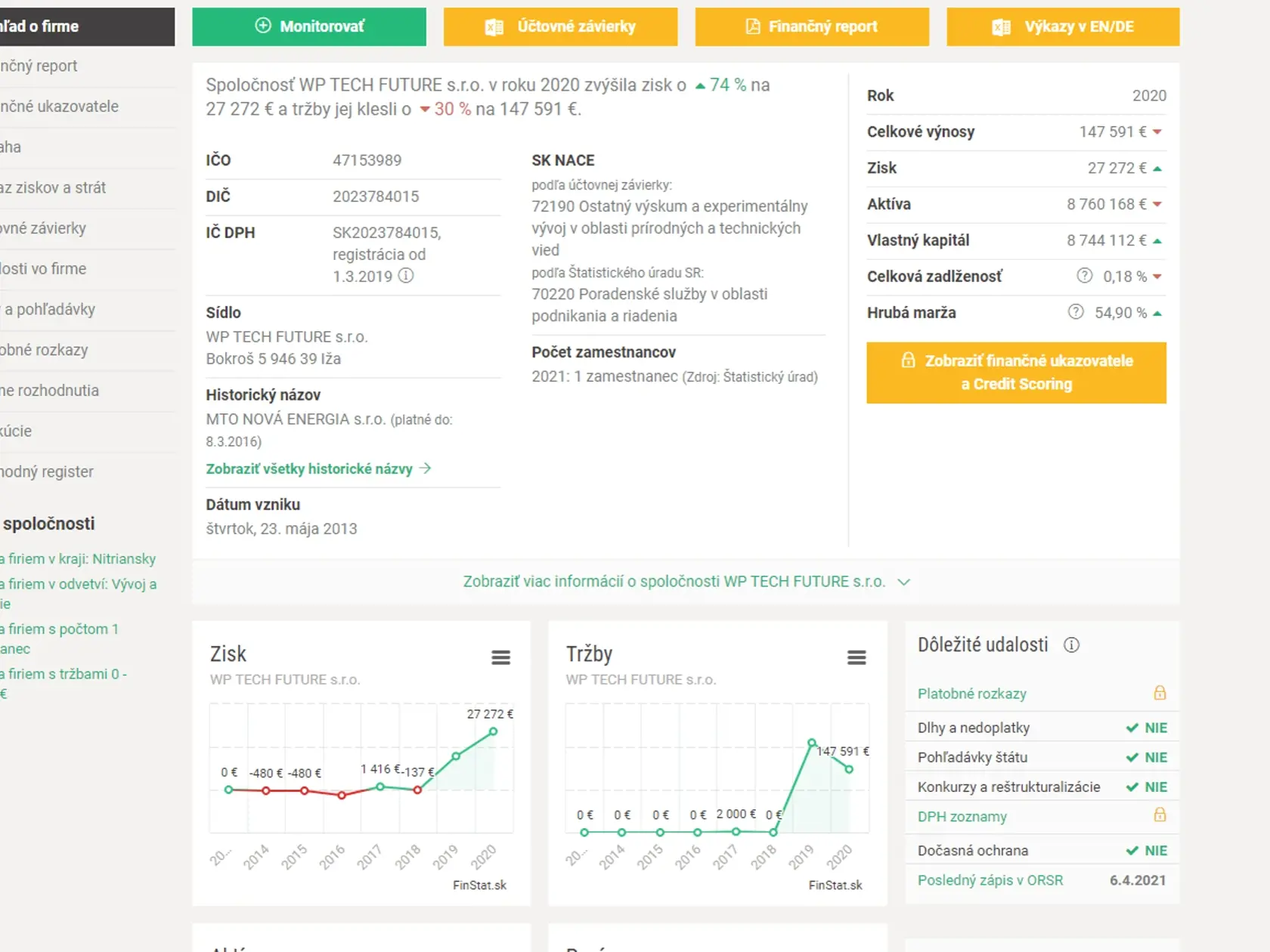
Task: Click Dátum vzniku text štvrtok, 23. mája 2013
Action: click(281, 529)
